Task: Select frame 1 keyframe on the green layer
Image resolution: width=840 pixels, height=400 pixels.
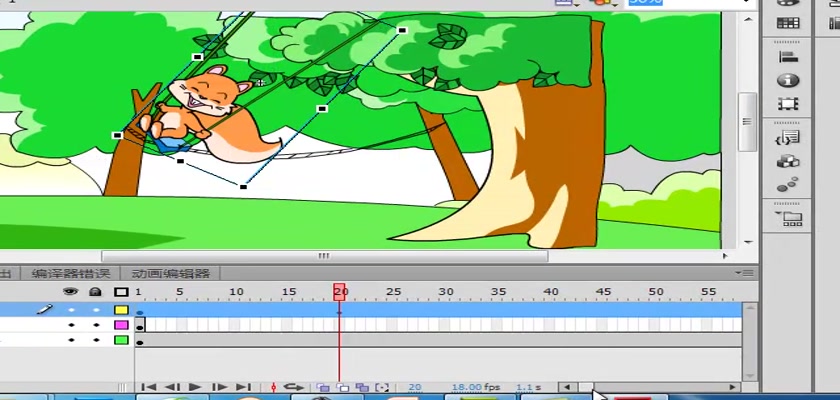Action: (x=140, y=340)
